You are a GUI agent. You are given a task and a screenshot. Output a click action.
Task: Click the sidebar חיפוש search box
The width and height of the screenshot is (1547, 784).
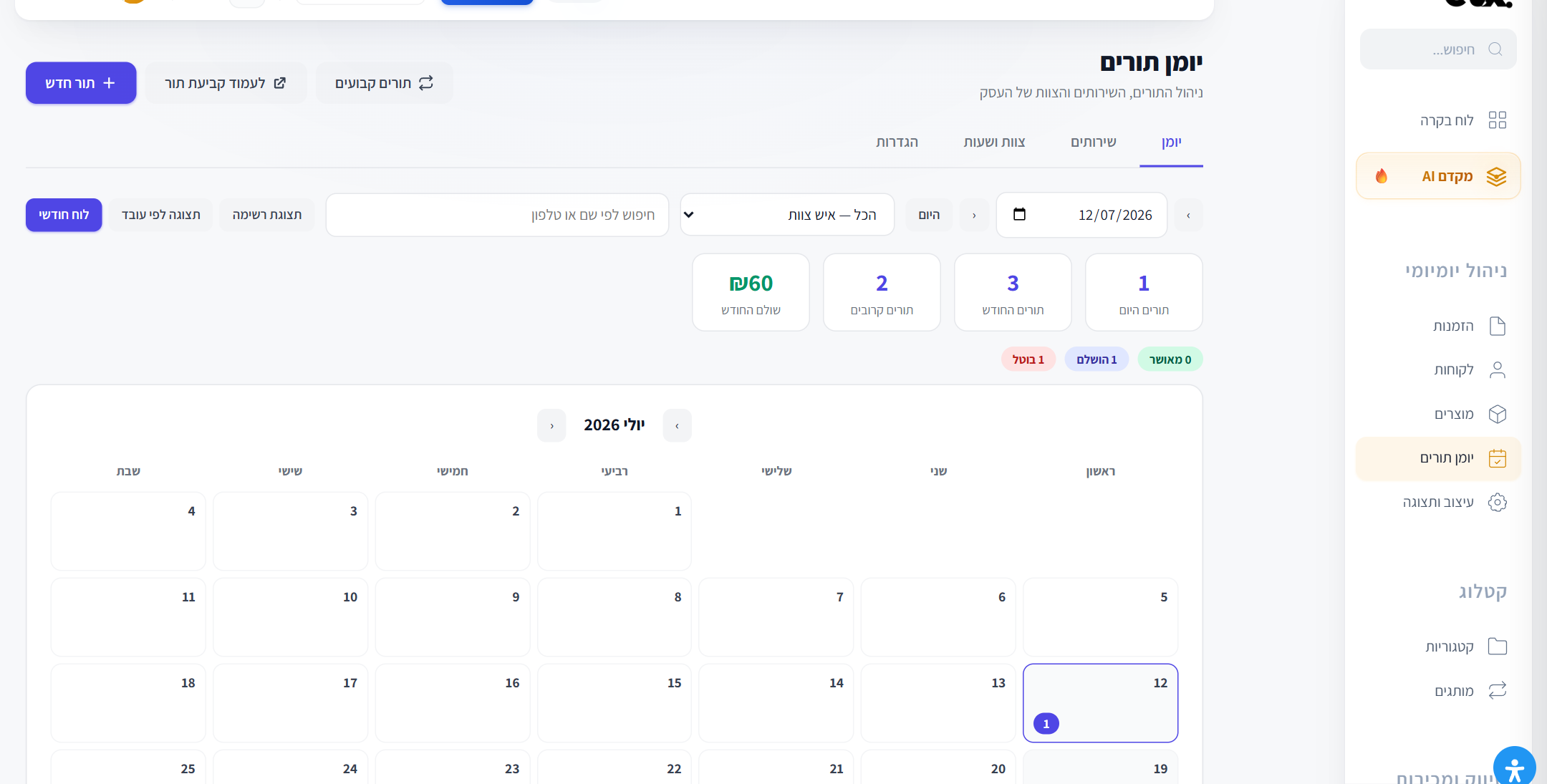tap(1438, 49)
